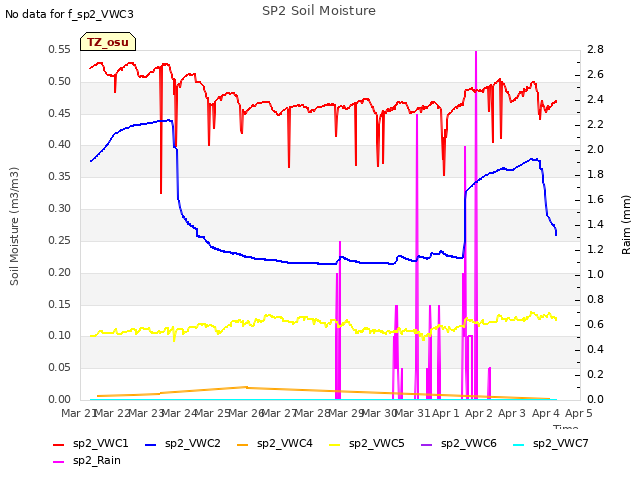Screen dimensions: 640x480
Task: Click the Mar 26 date tick label
Action: click(x=246, y=413)
